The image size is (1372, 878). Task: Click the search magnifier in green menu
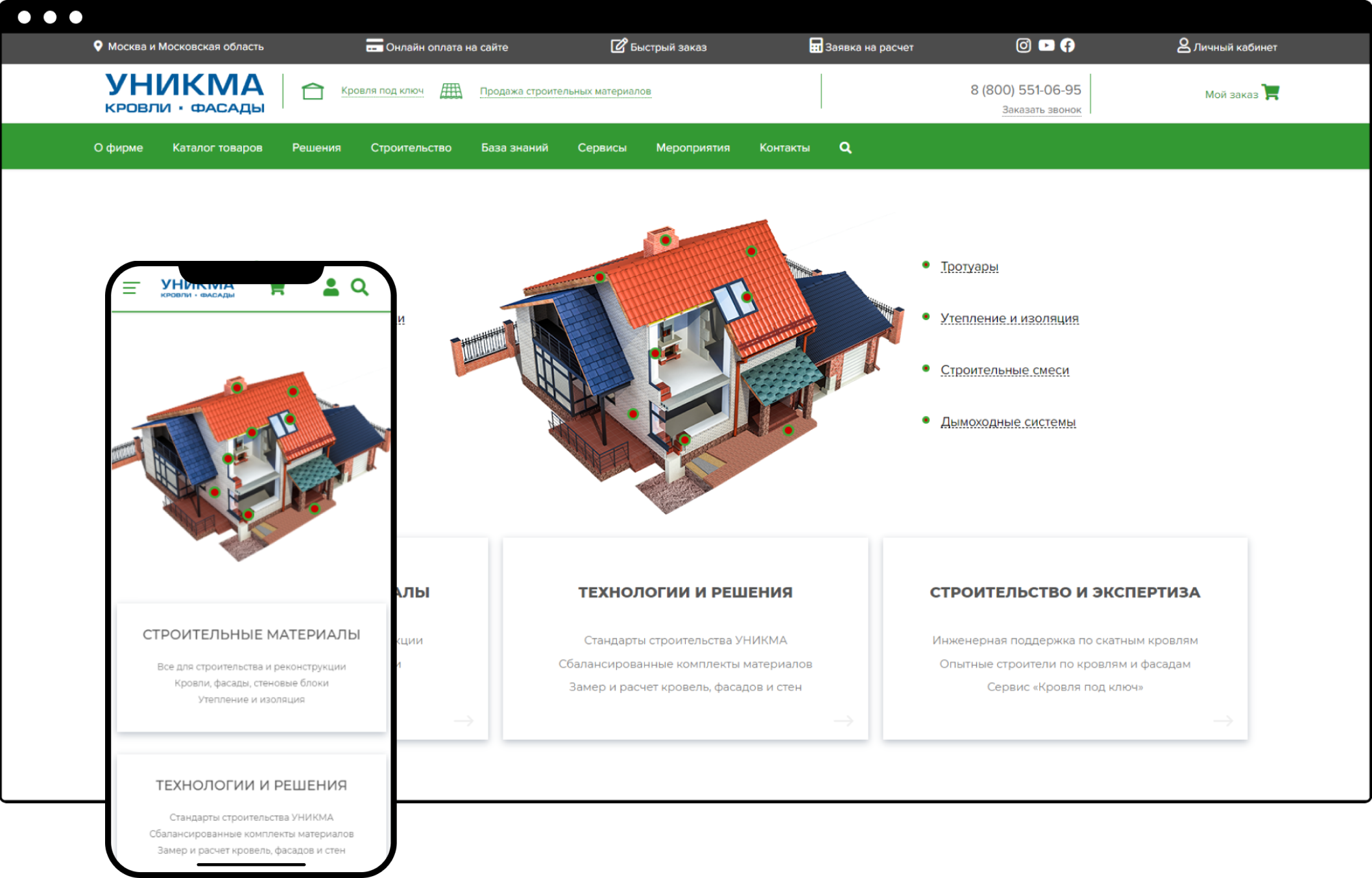pyautogui.click(x=845, y=148)
